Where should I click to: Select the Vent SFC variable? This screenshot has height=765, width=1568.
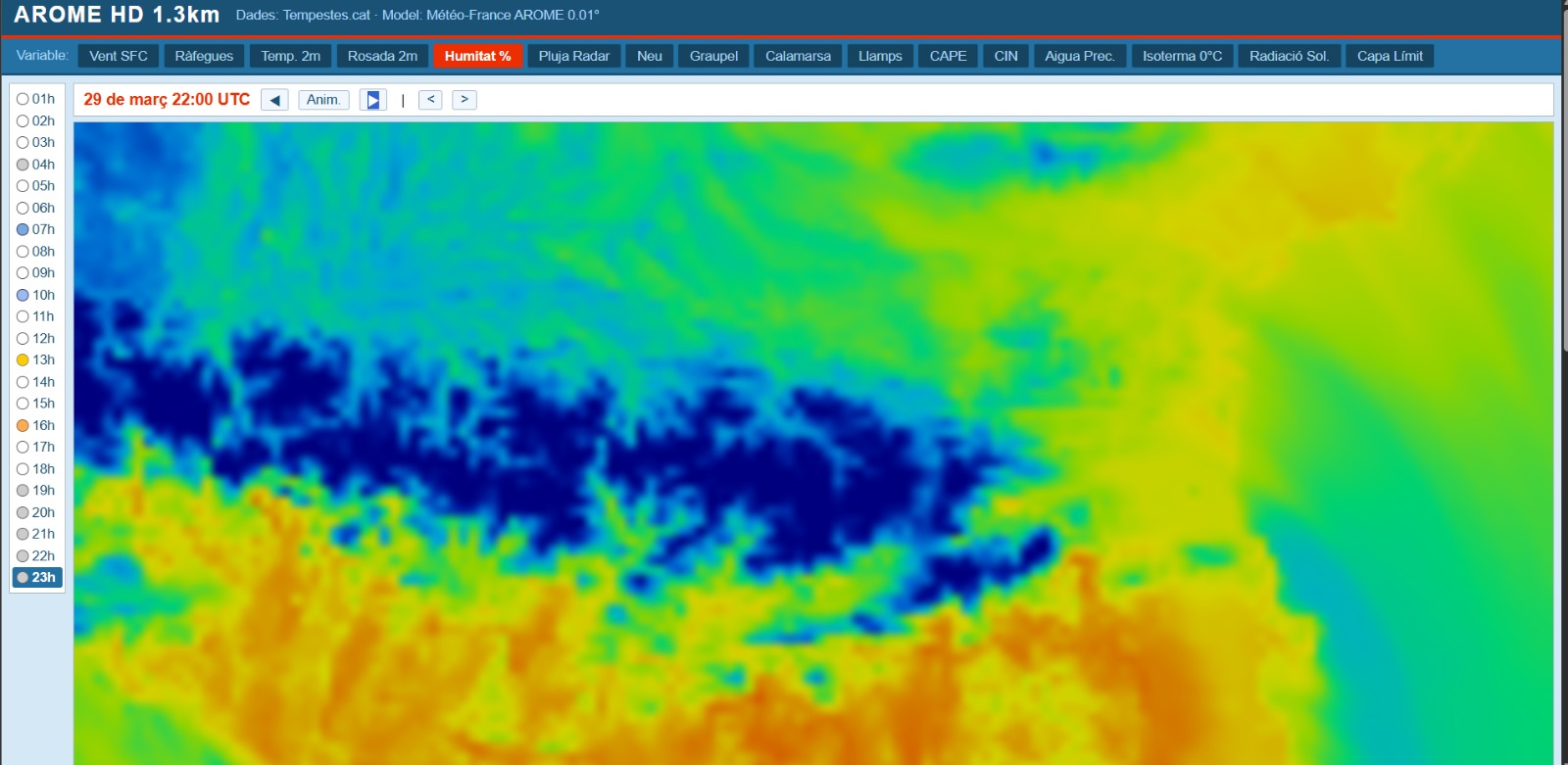tap(119, 56)
